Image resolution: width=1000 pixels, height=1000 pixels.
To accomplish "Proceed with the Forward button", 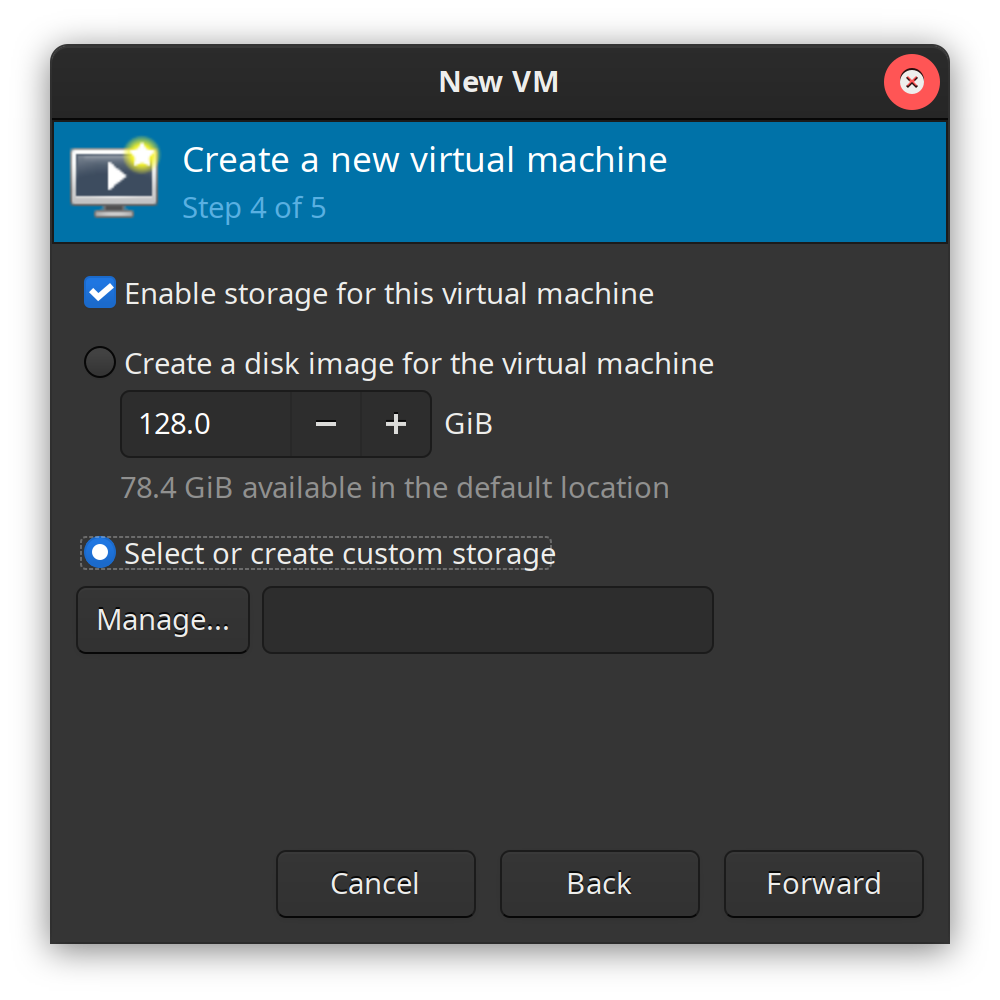I will [x=823, y=884].
